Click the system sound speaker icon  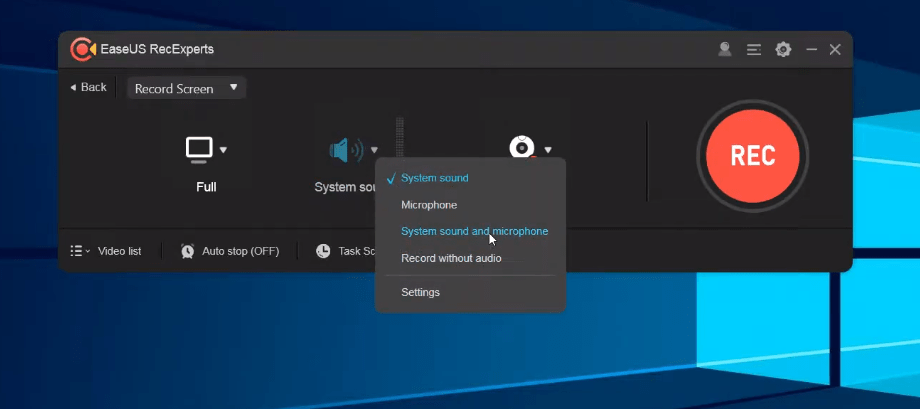coord(346,150)
